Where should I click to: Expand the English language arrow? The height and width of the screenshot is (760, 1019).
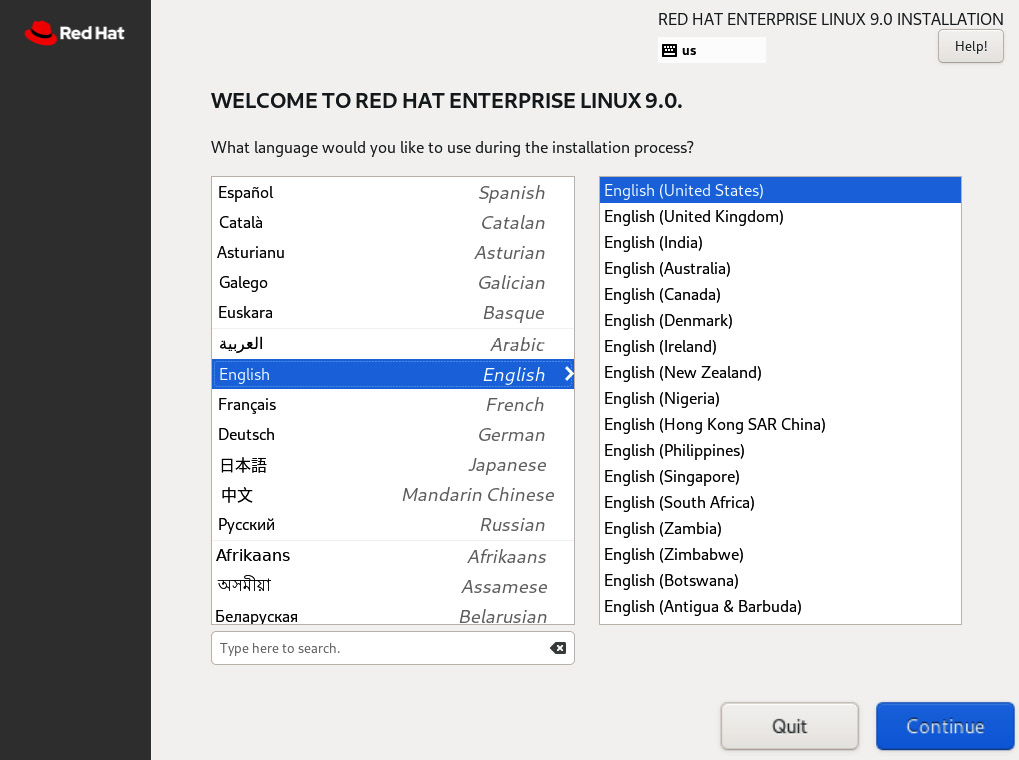click(x=569, y=374)
